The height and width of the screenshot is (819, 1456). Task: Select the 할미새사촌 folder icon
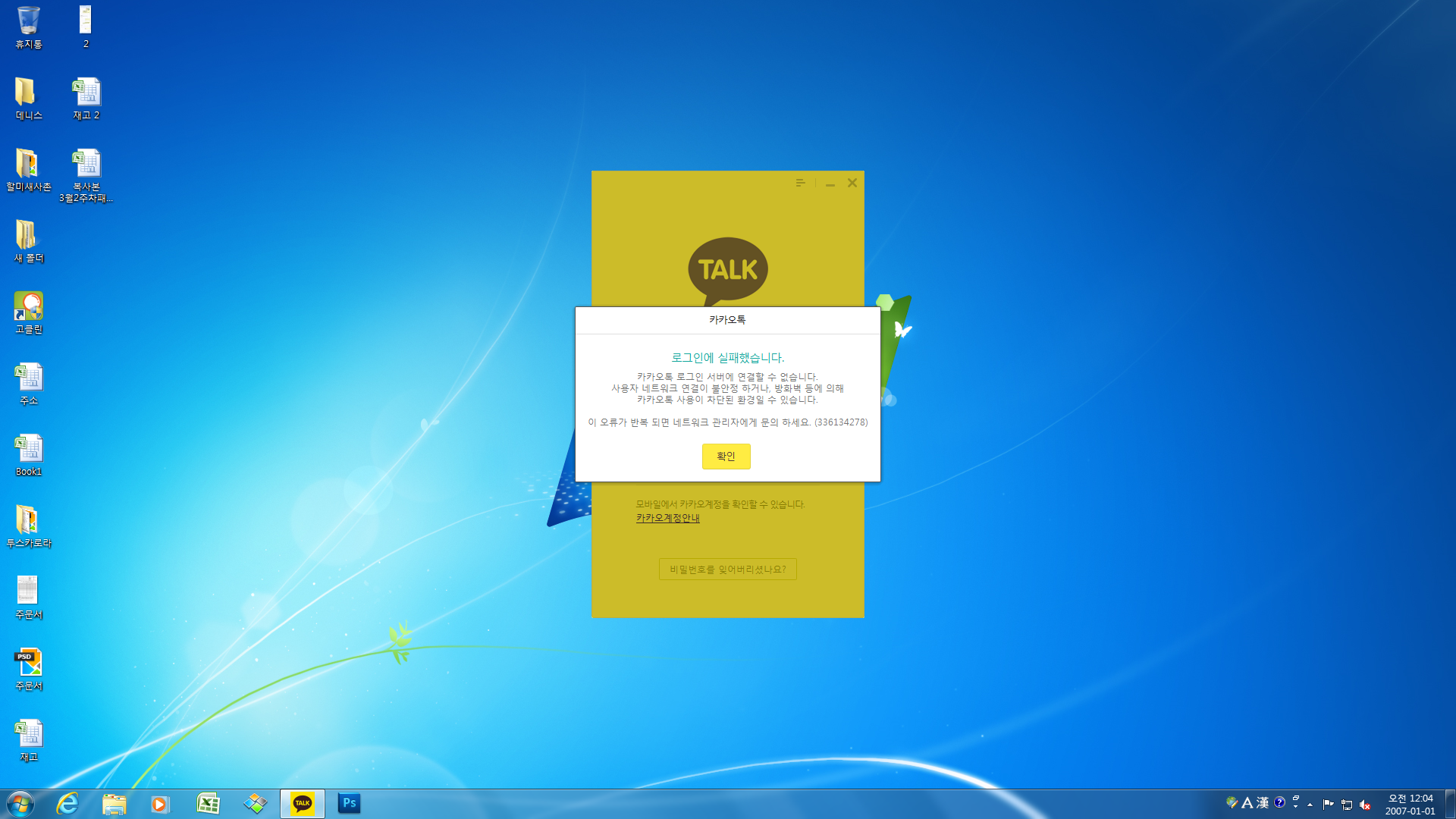coord(29,170)
